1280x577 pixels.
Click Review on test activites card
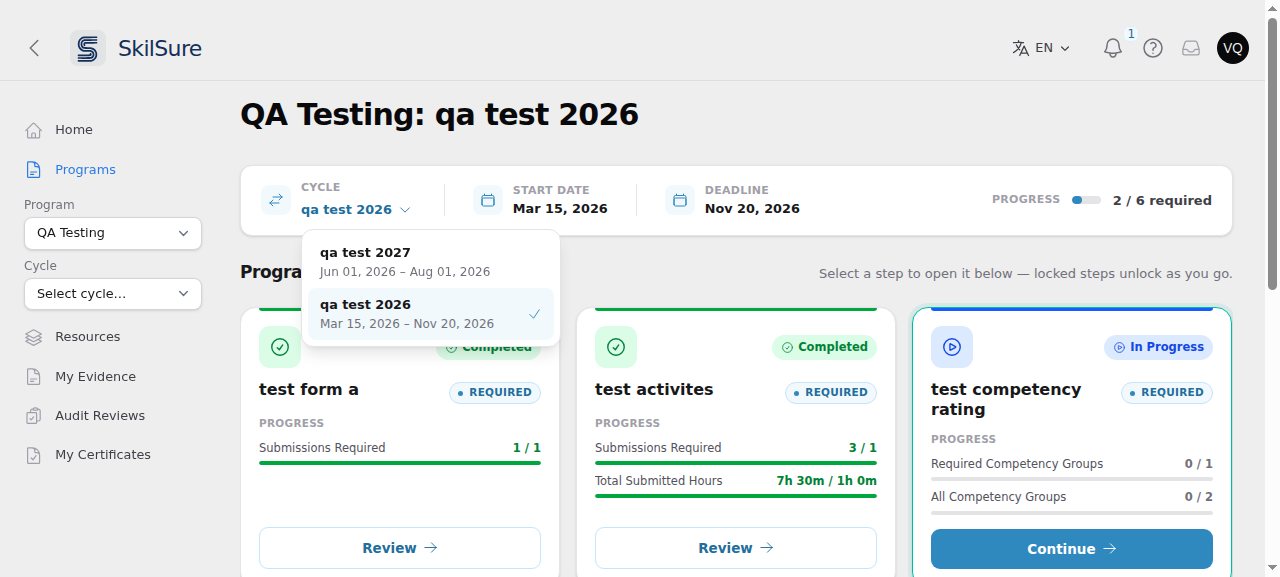tap(736, 548)
